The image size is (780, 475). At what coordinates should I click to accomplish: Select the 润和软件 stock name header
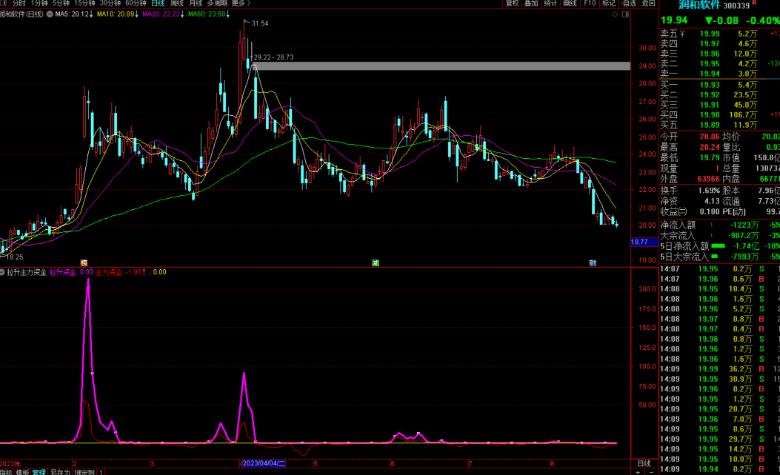coord(699,5)
